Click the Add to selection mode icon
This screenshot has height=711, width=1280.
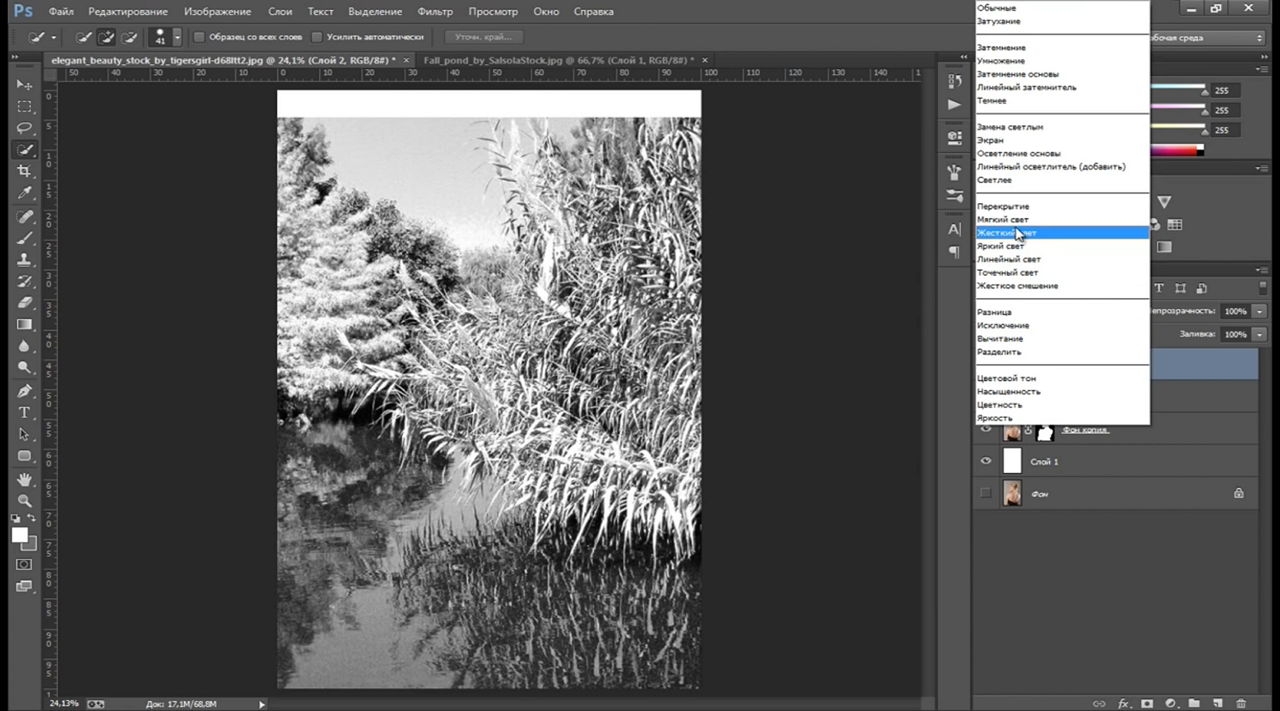[x=106, y=37]
